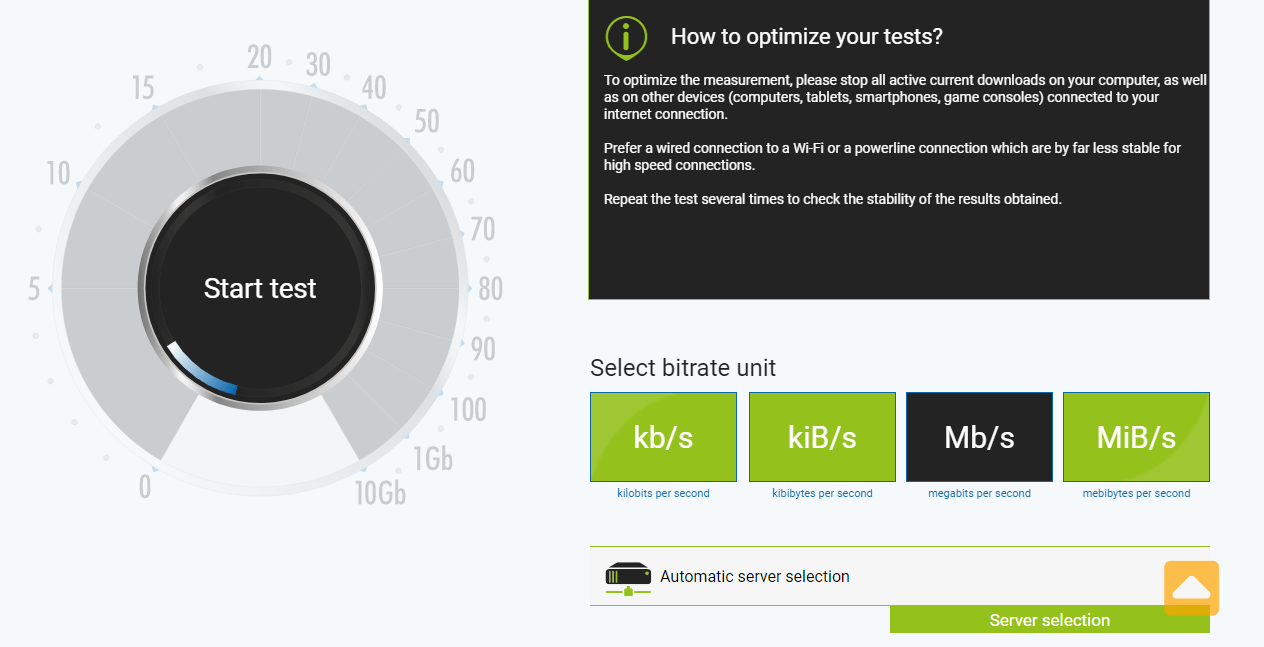
Task: Click the 100 mark on the gauge
Action: pos(468,409)
